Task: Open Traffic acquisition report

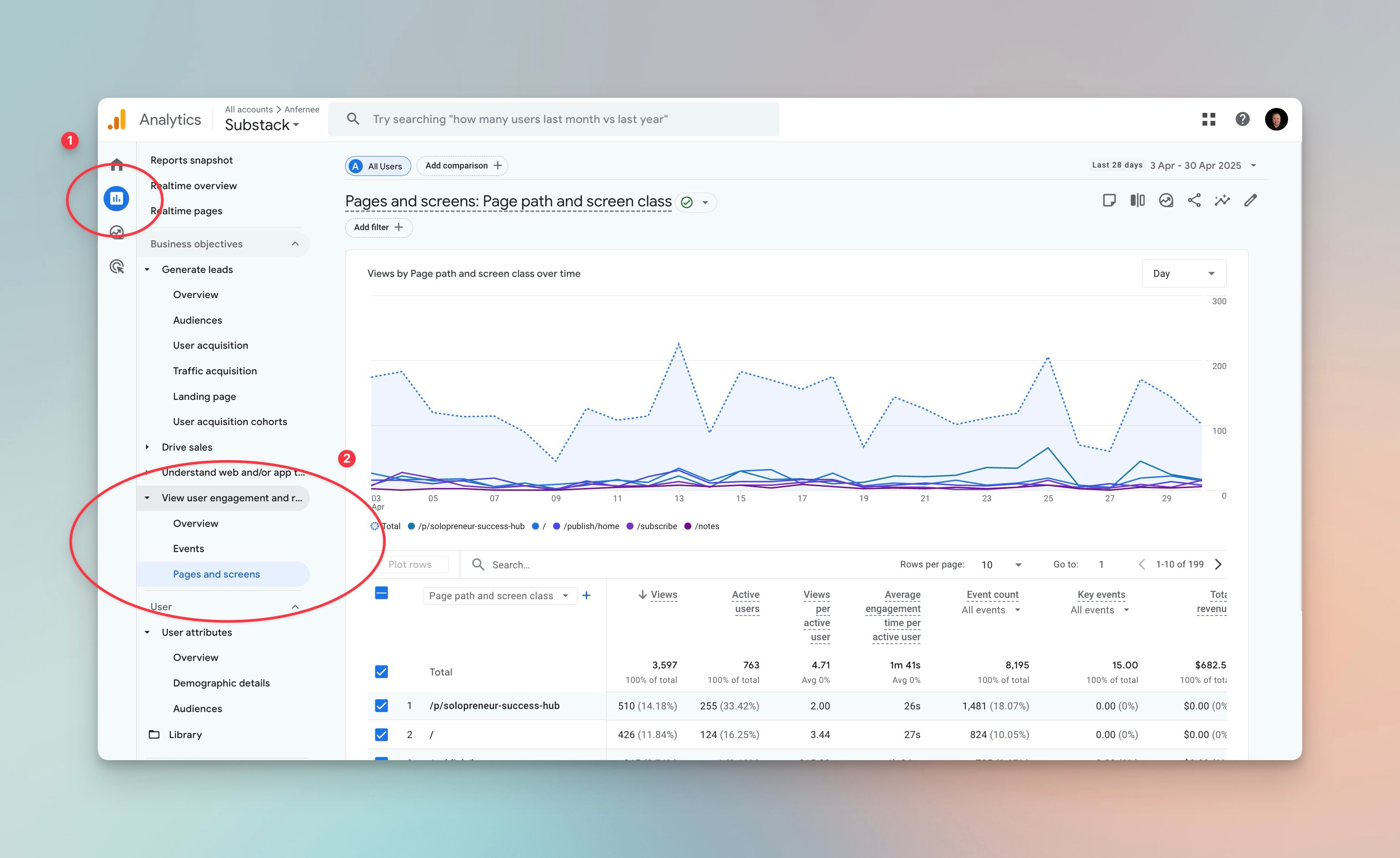Action: (215, 371)
